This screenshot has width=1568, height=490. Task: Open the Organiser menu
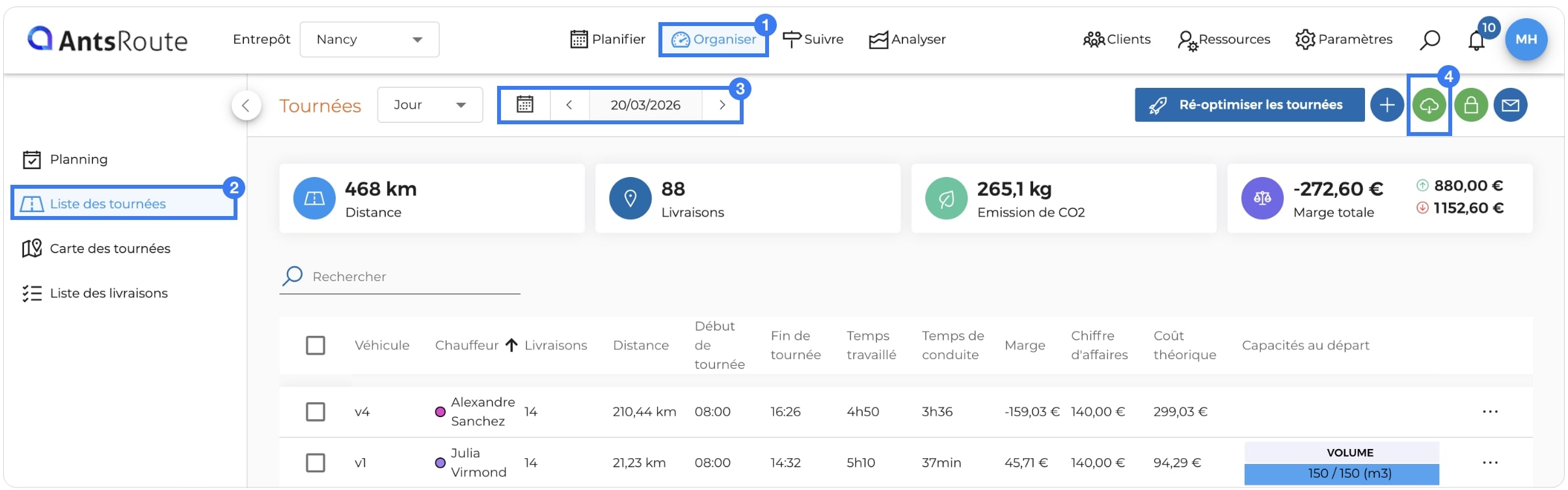pyautogui.click(x=713, y=40)
